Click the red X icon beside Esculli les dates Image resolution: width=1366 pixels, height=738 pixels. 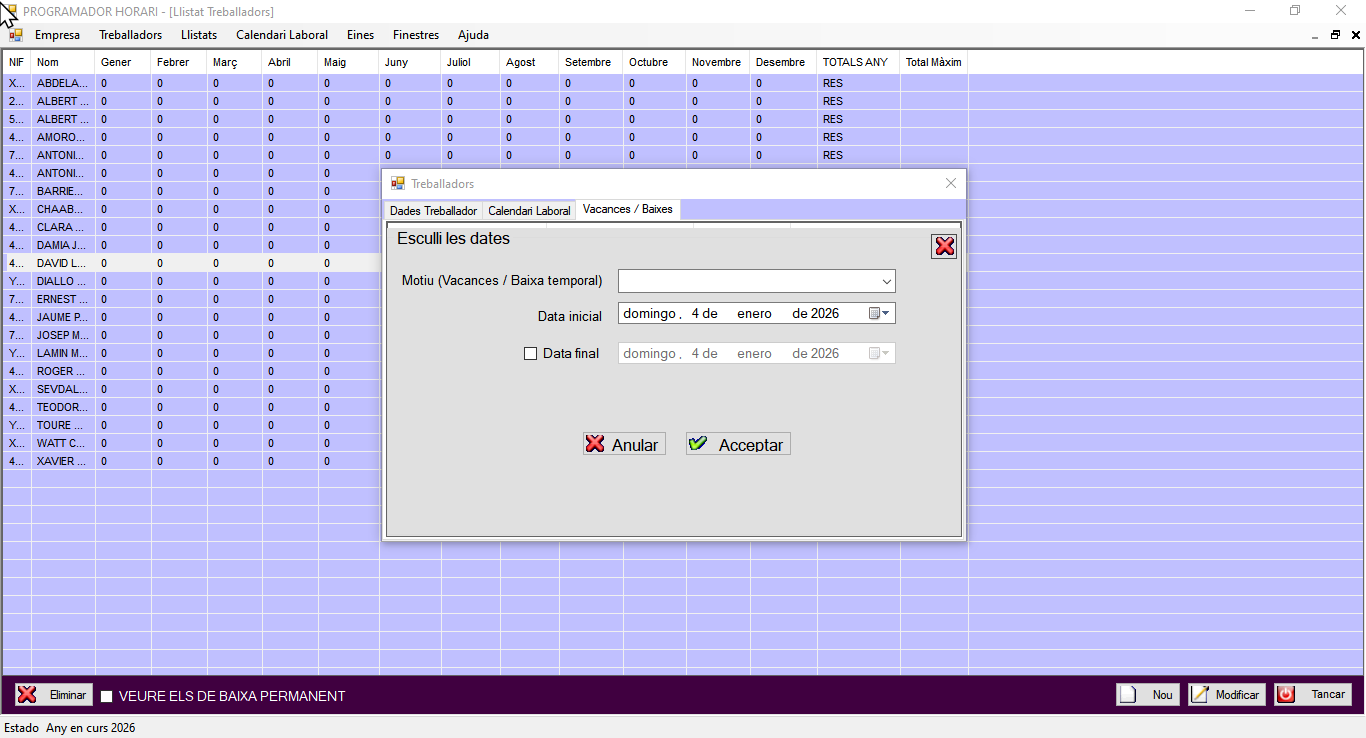pyautogui.click(x=944, y=246)
